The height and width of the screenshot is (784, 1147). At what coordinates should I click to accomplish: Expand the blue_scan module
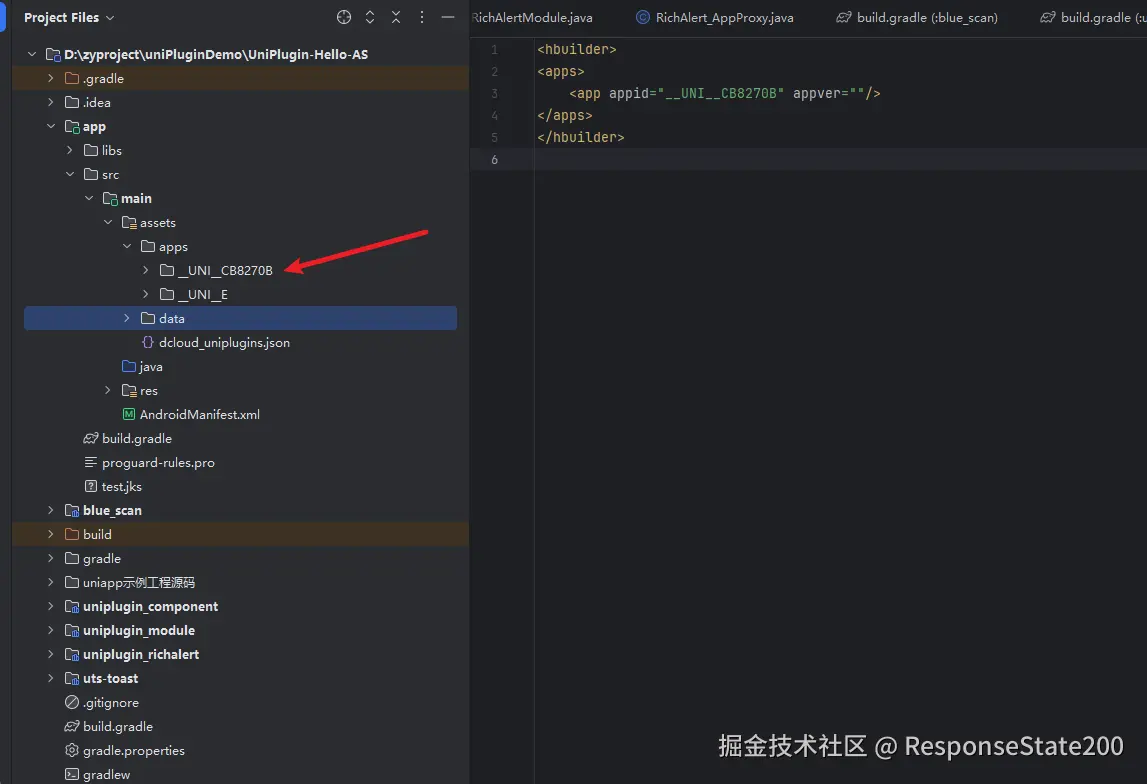(50, 510)
